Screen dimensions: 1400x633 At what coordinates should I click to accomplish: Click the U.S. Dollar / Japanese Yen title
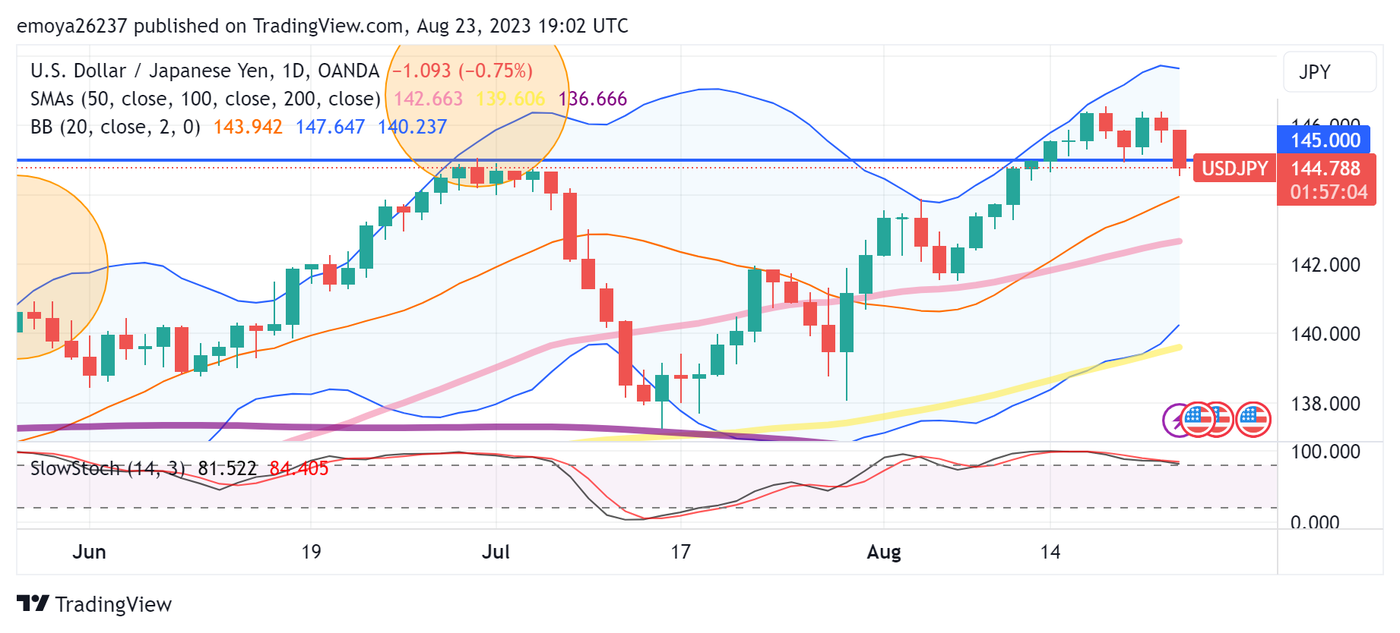coord(164,71)
